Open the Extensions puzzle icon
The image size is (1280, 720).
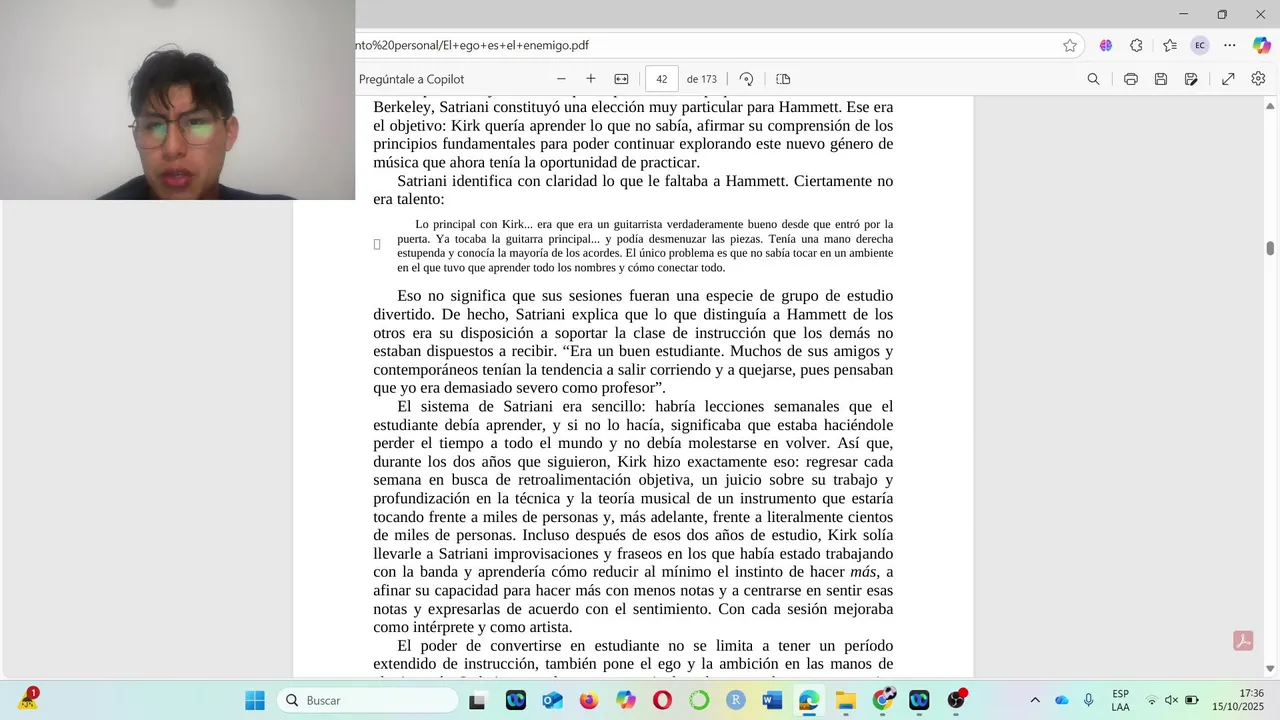click(1136, 45)
